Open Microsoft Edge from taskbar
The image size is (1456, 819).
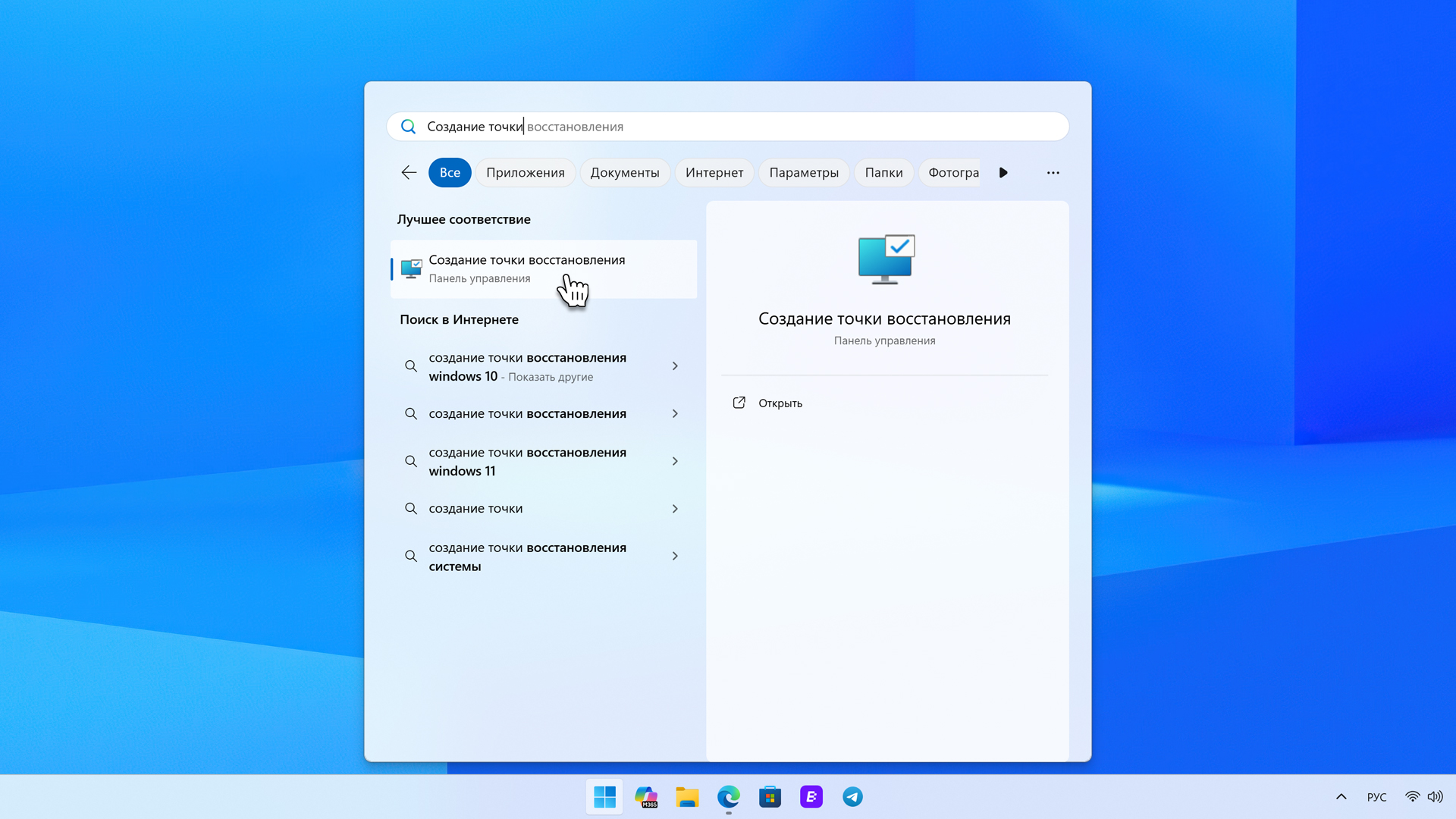tap(729, 797)
